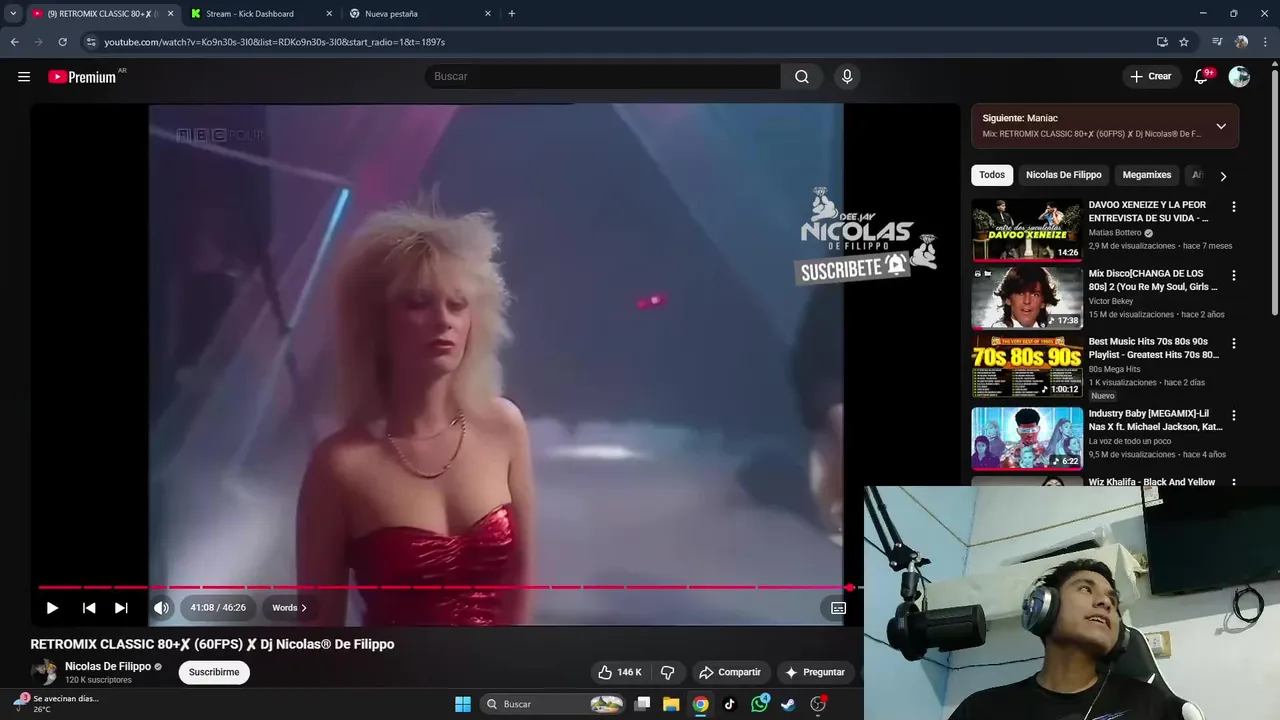This screenshot has width=1280, height=720.
Task: Click the progress bar playhead dot
Action: [x=849, y=587]
